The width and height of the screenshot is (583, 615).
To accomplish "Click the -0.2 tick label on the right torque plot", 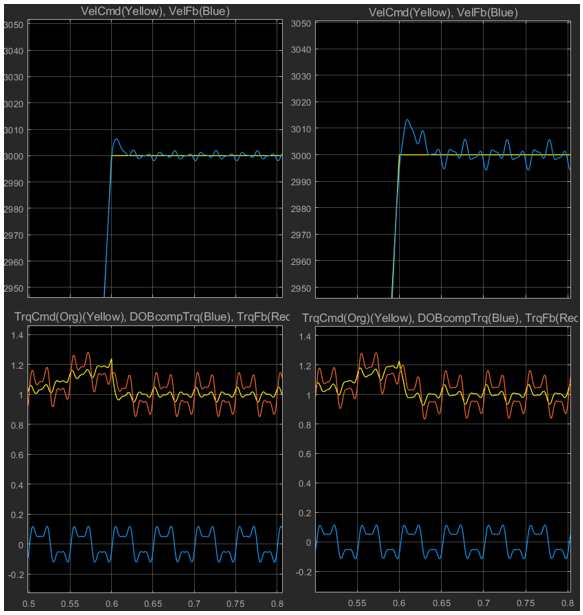I will [303, 572].
